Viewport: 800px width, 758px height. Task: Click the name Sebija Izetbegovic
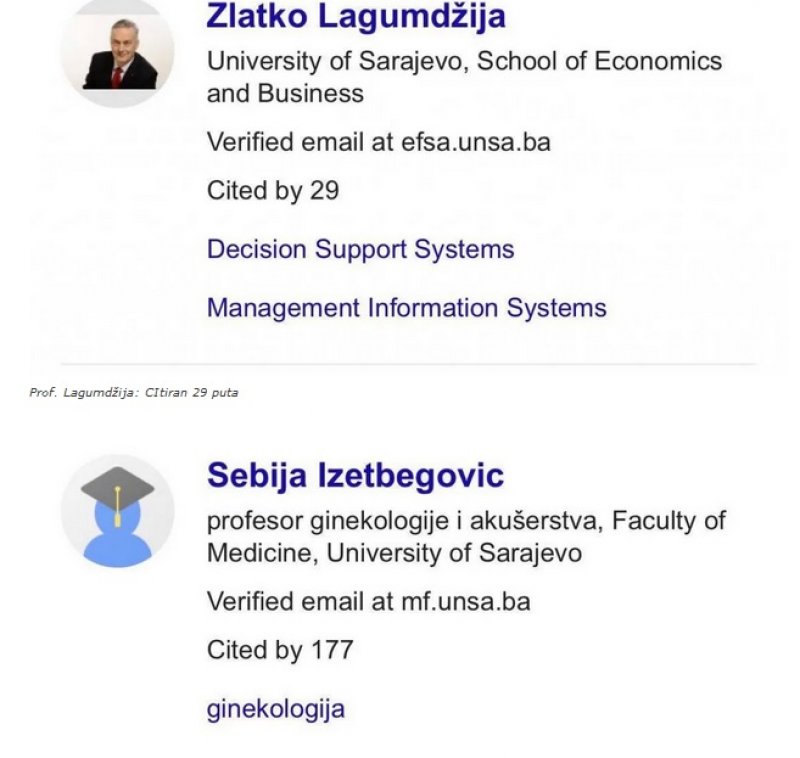click(x=357, y=478)
